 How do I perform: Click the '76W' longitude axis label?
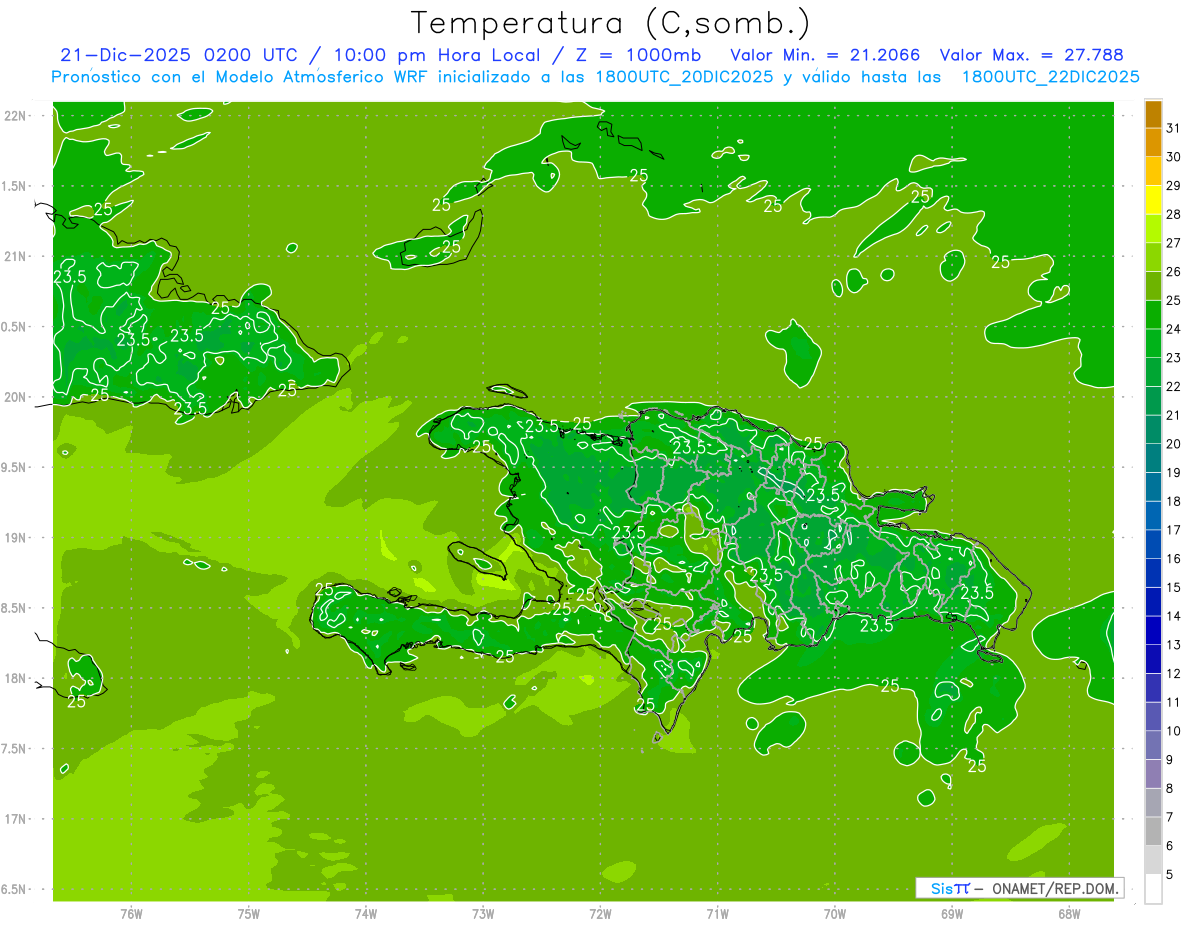[131, 913]
